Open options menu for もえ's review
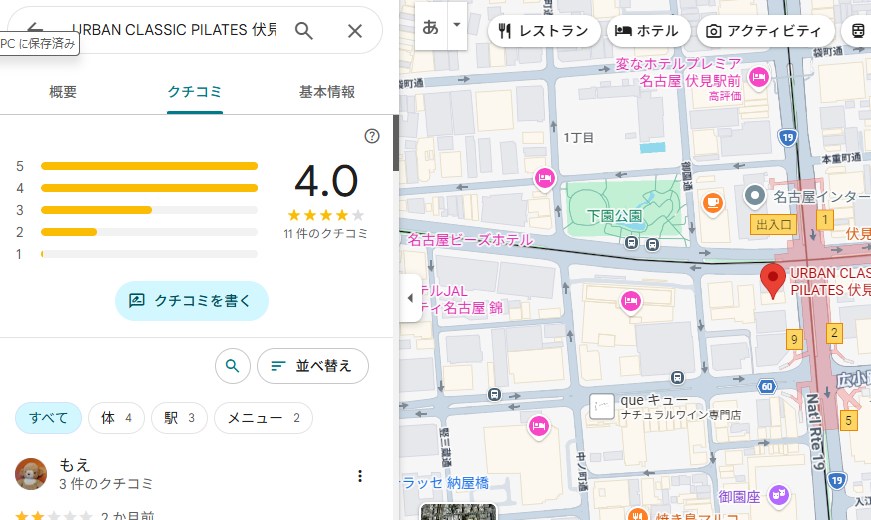The image size is (871, 520). click(360, 476)
